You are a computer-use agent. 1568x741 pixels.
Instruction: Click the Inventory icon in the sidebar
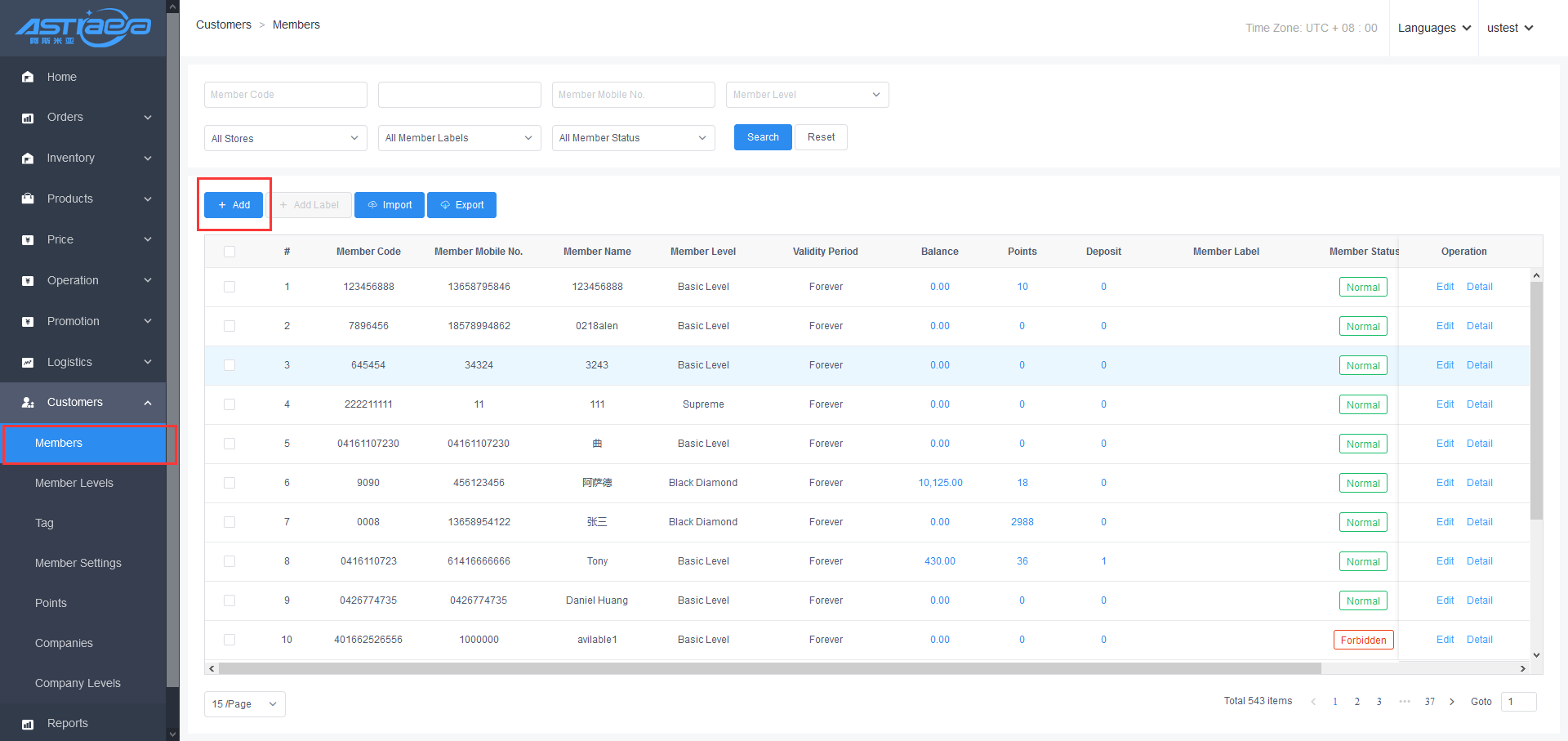[x=28, y=158]
